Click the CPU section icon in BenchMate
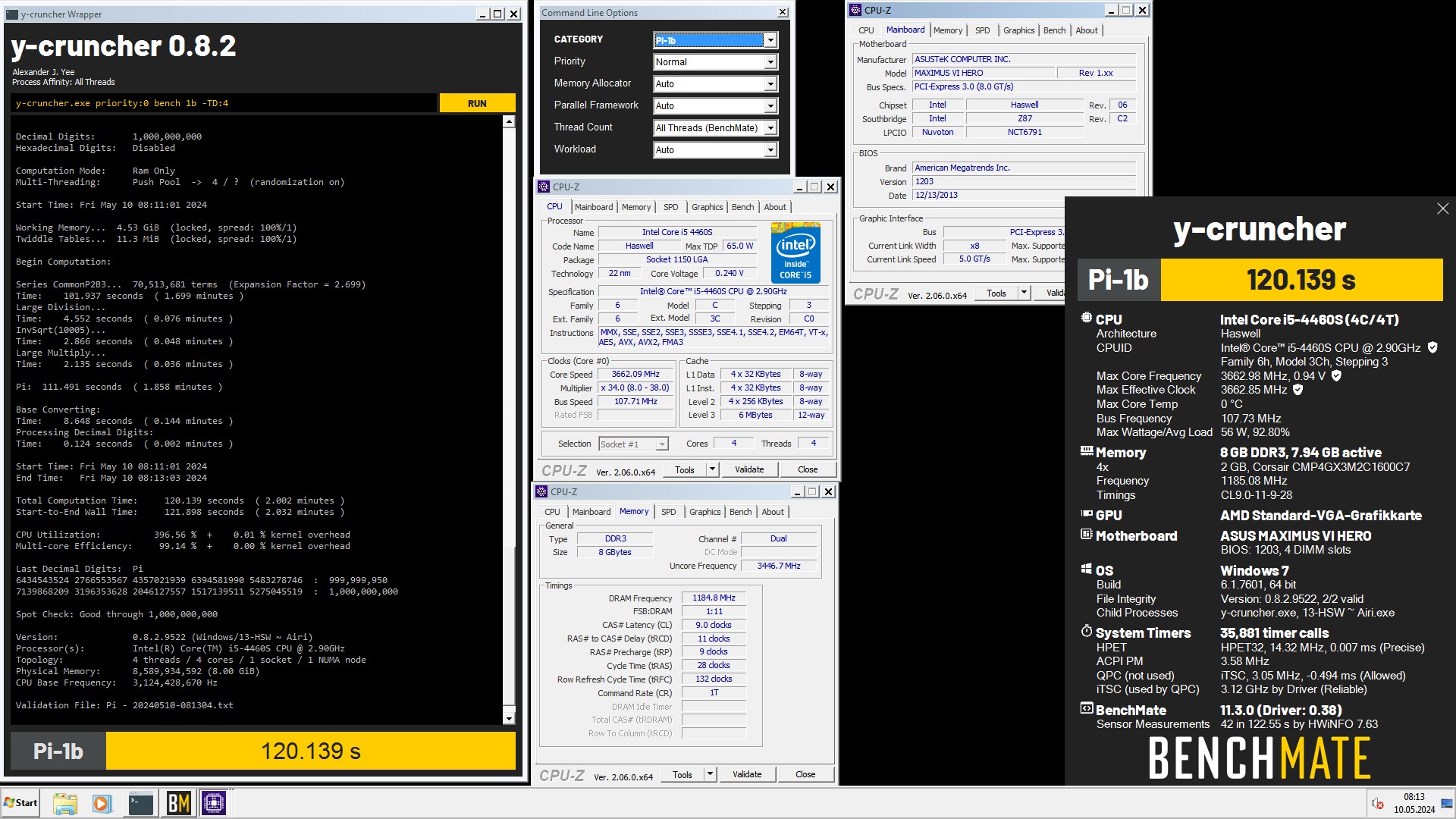The width and height of the screenshot is (1456, 819). click(x=1087, y=318)
